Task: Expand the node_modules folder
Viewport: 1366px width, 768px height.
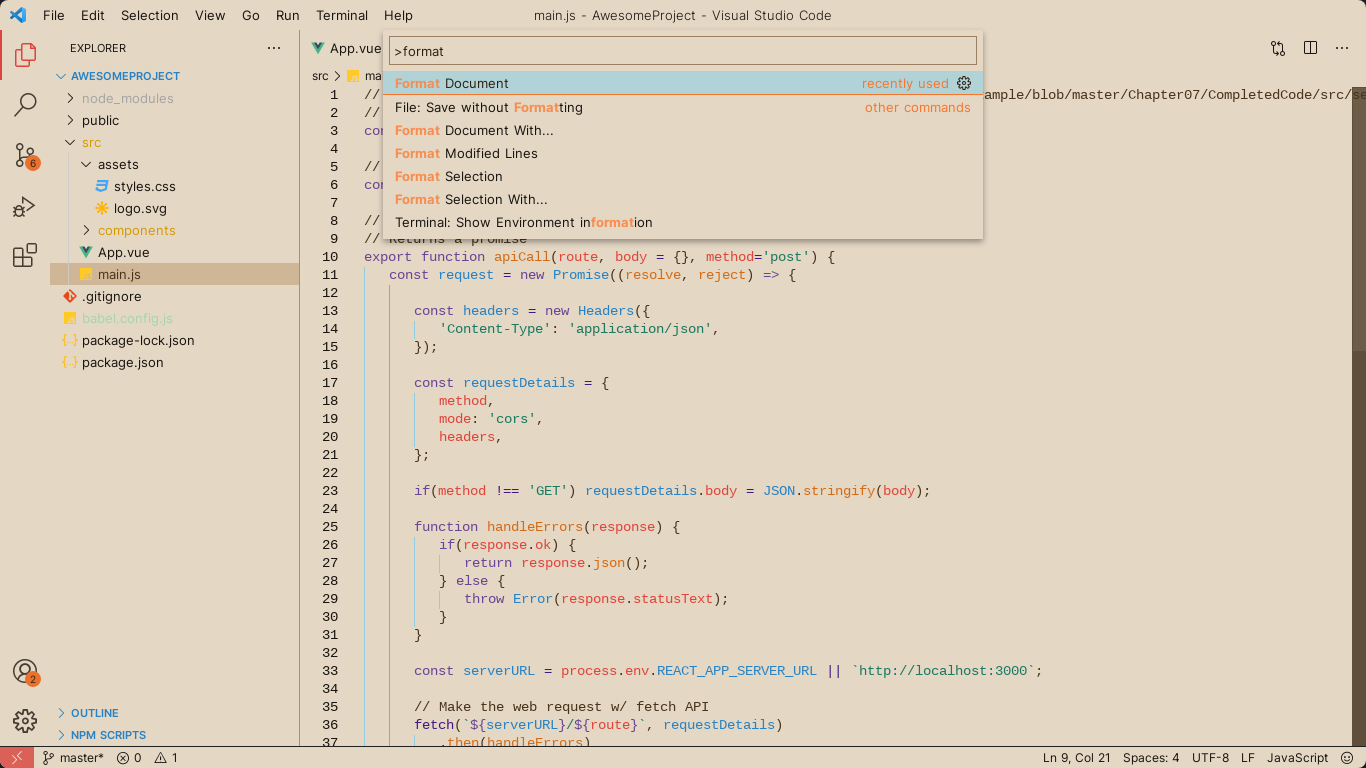Action: (x=127, y=98)
